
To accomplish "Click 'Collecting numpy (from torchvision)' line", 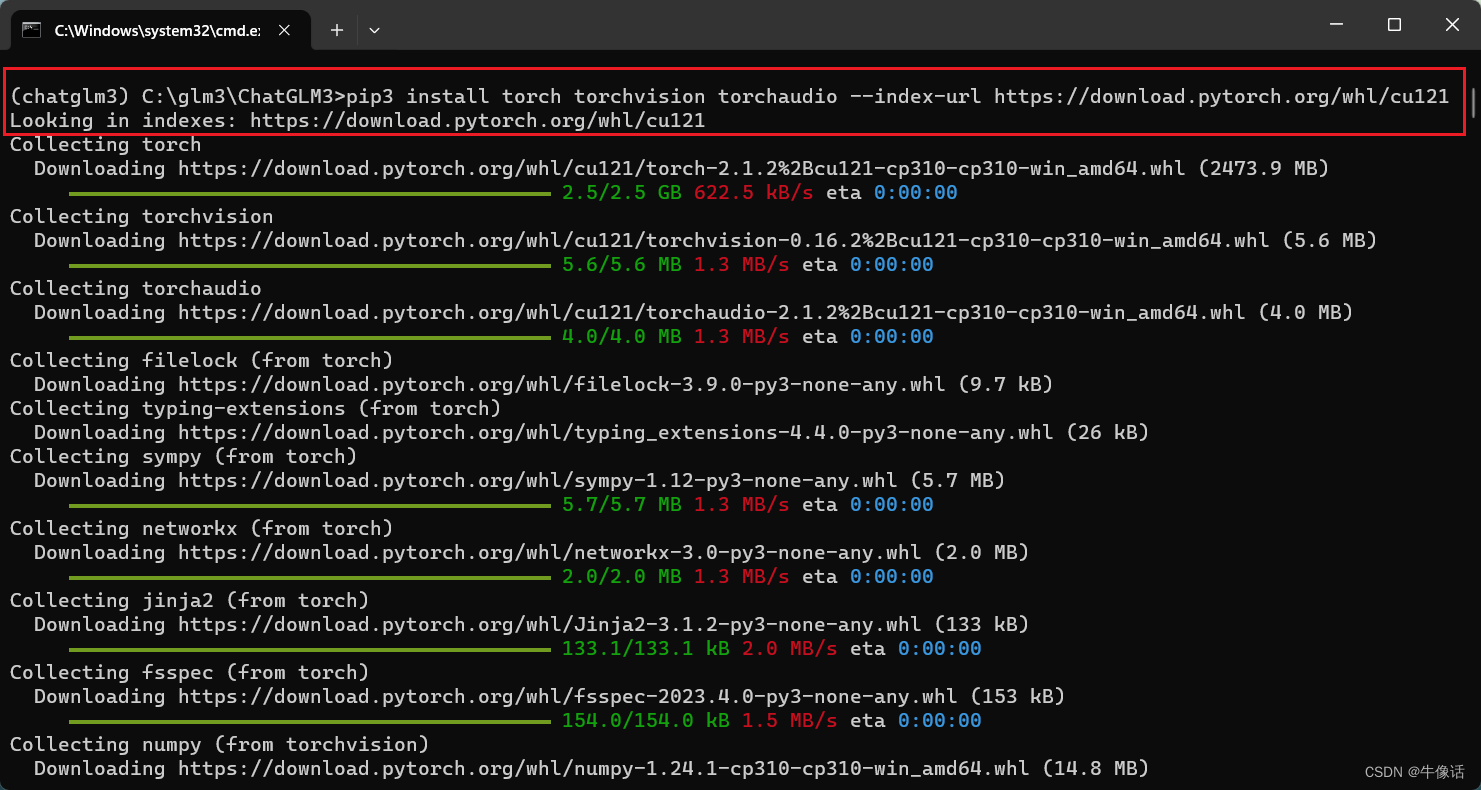I will pyautogui.click(x=219, y=744).
